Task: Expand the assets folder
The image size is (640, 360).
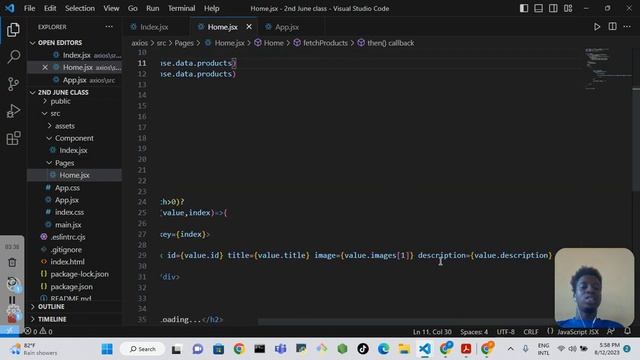Action: coord(64,126)
